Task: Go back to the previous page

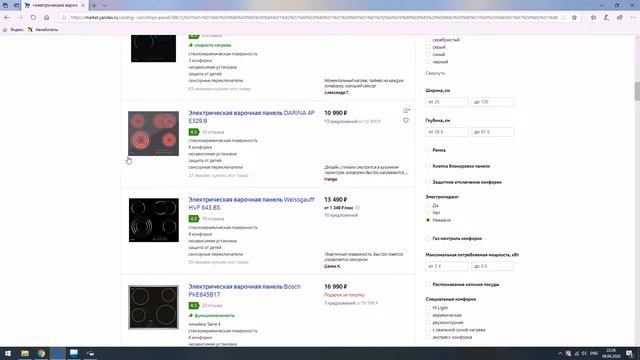Action: 7,18
